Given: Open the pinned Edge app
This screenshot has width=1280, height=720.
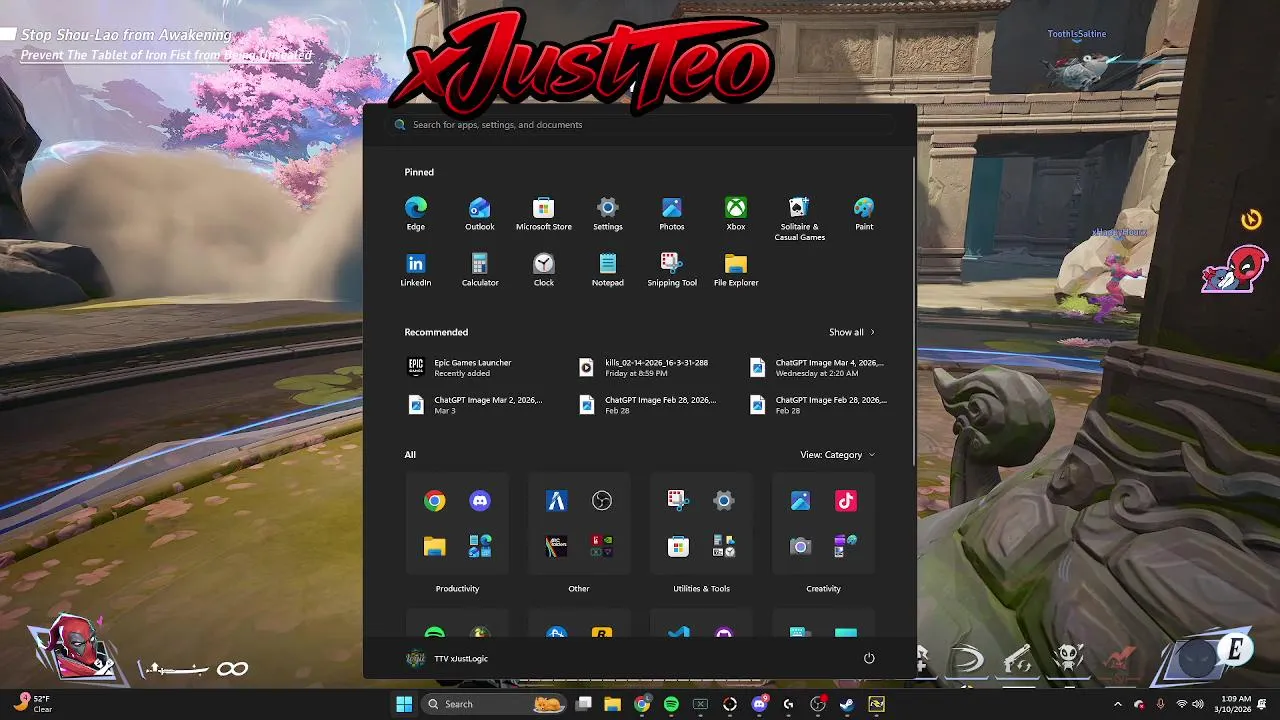Looking at the screenshot, I should (415, 213).
